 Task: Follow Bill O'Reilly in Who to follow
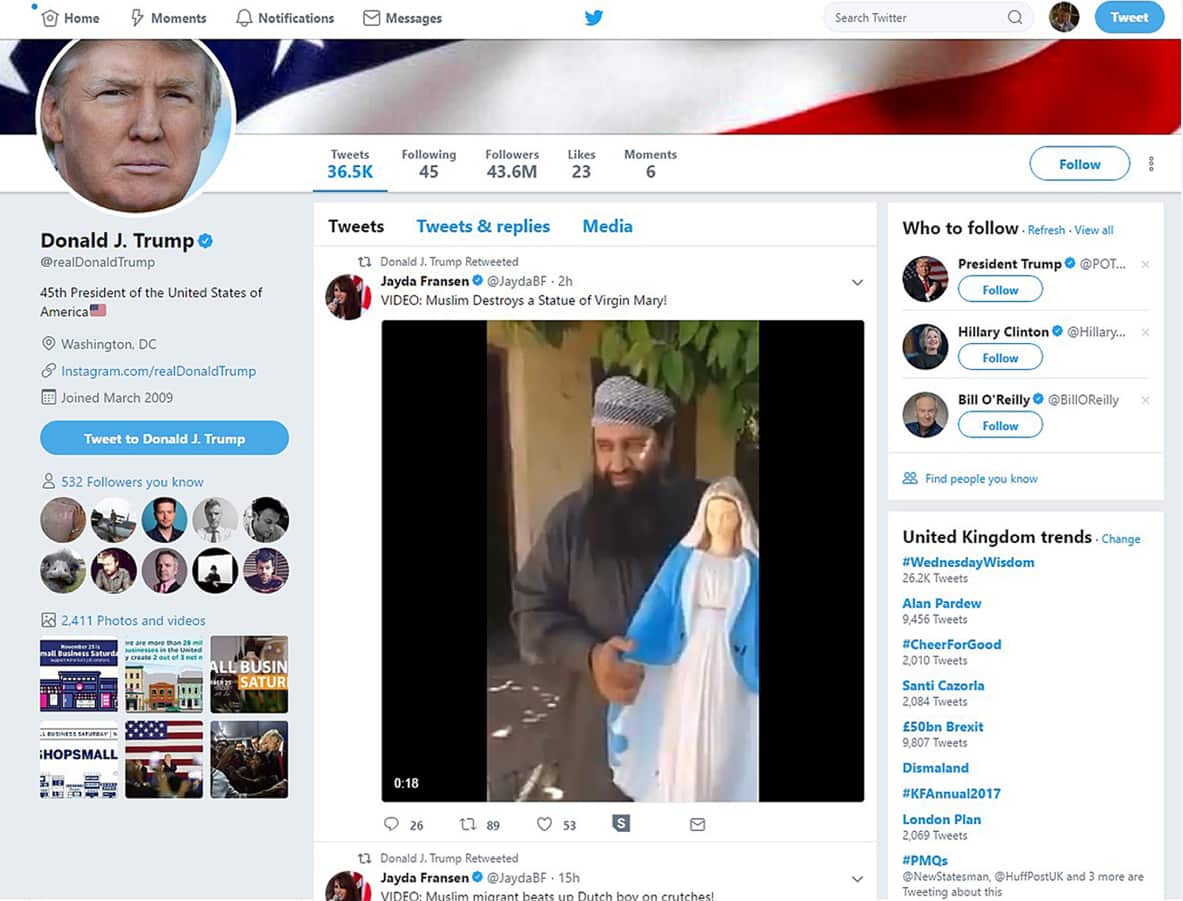point(999,424)
